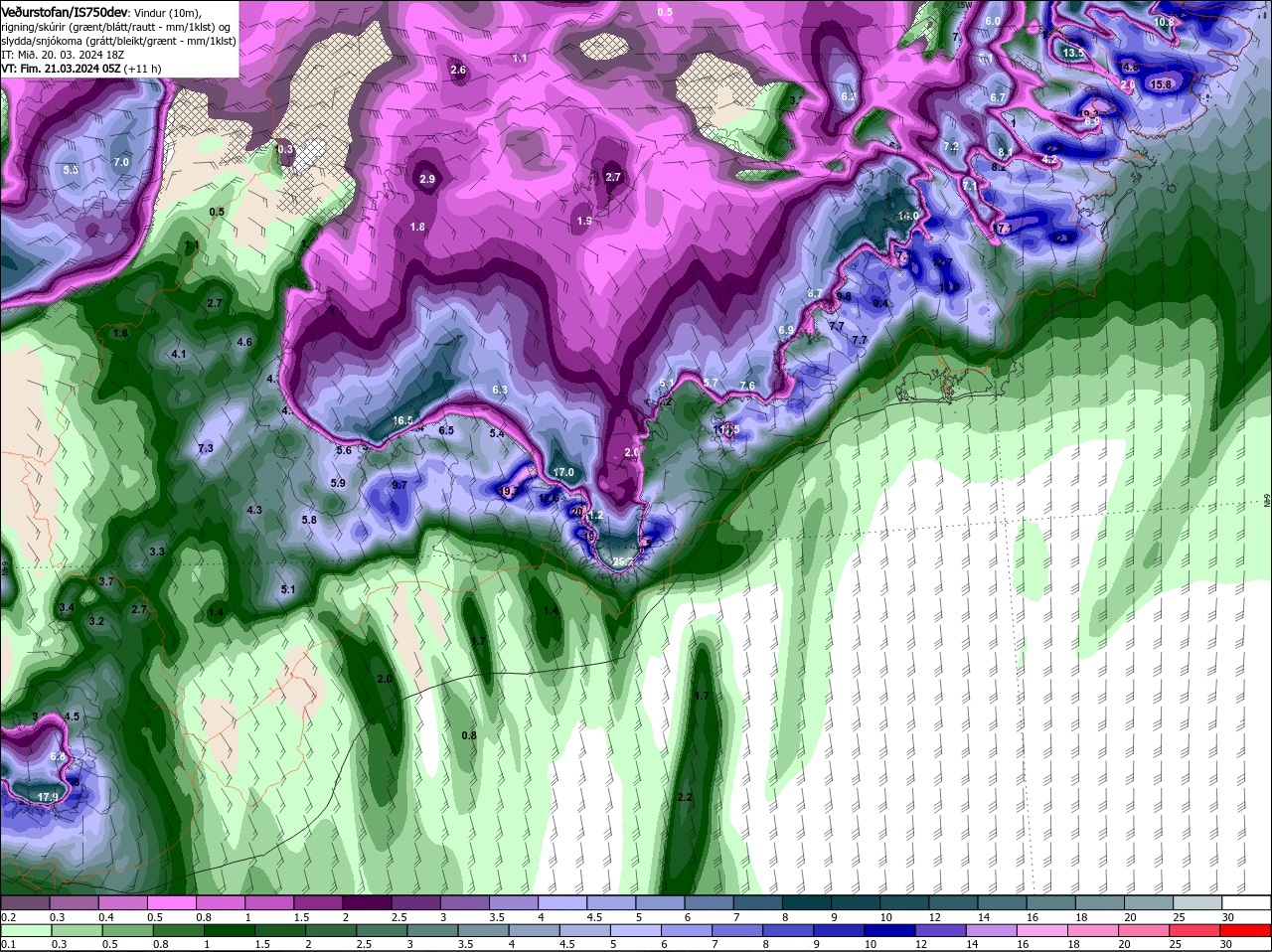This screenshot has height=952, width=1272.
Task: Click the 9.4 value label
Action: [880, 303]
